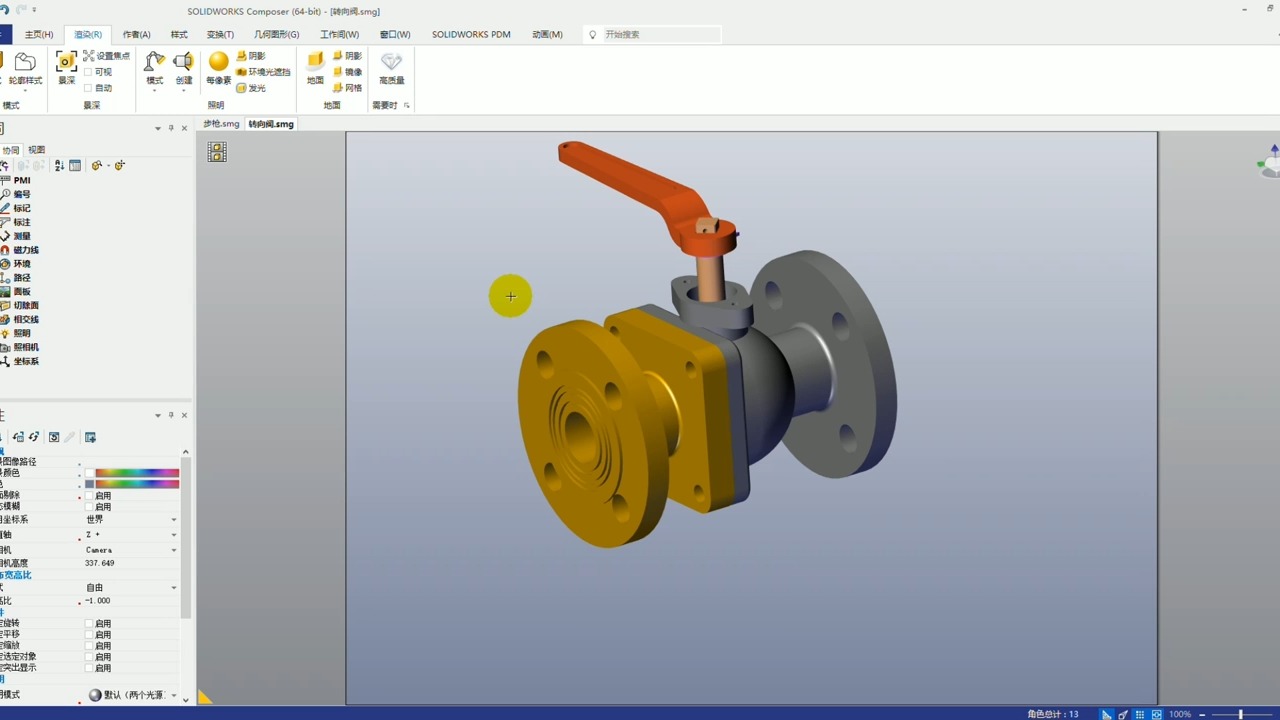Toggle the ground 阴影 shadow option

click(x=347, y=56)
